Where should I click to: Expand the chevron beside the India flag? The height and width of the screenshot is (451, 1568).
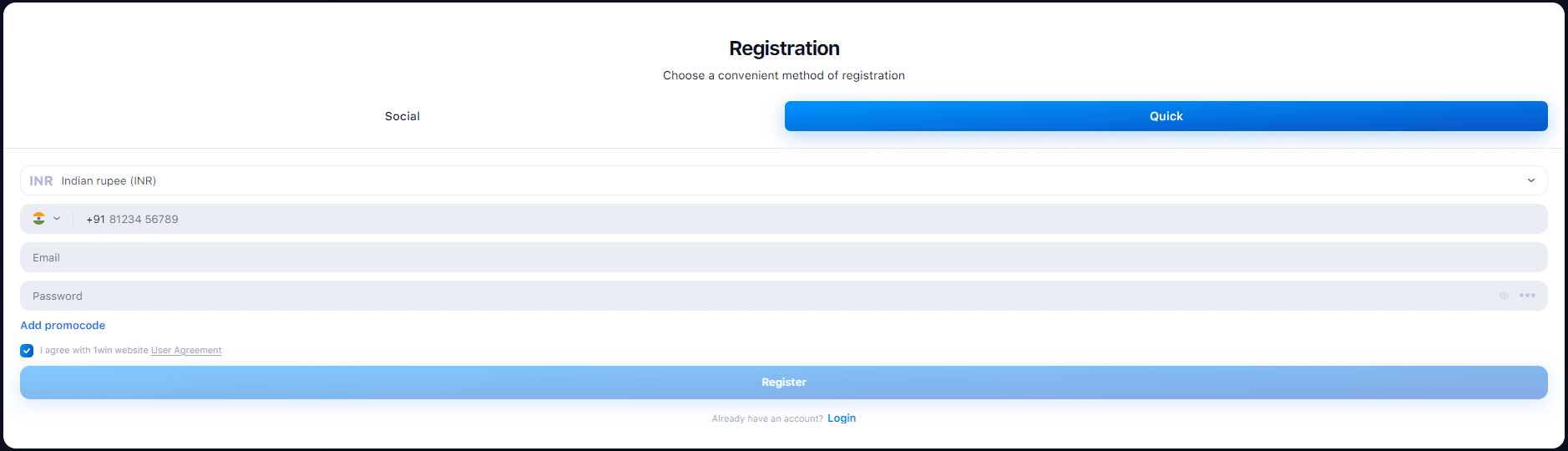57,219
